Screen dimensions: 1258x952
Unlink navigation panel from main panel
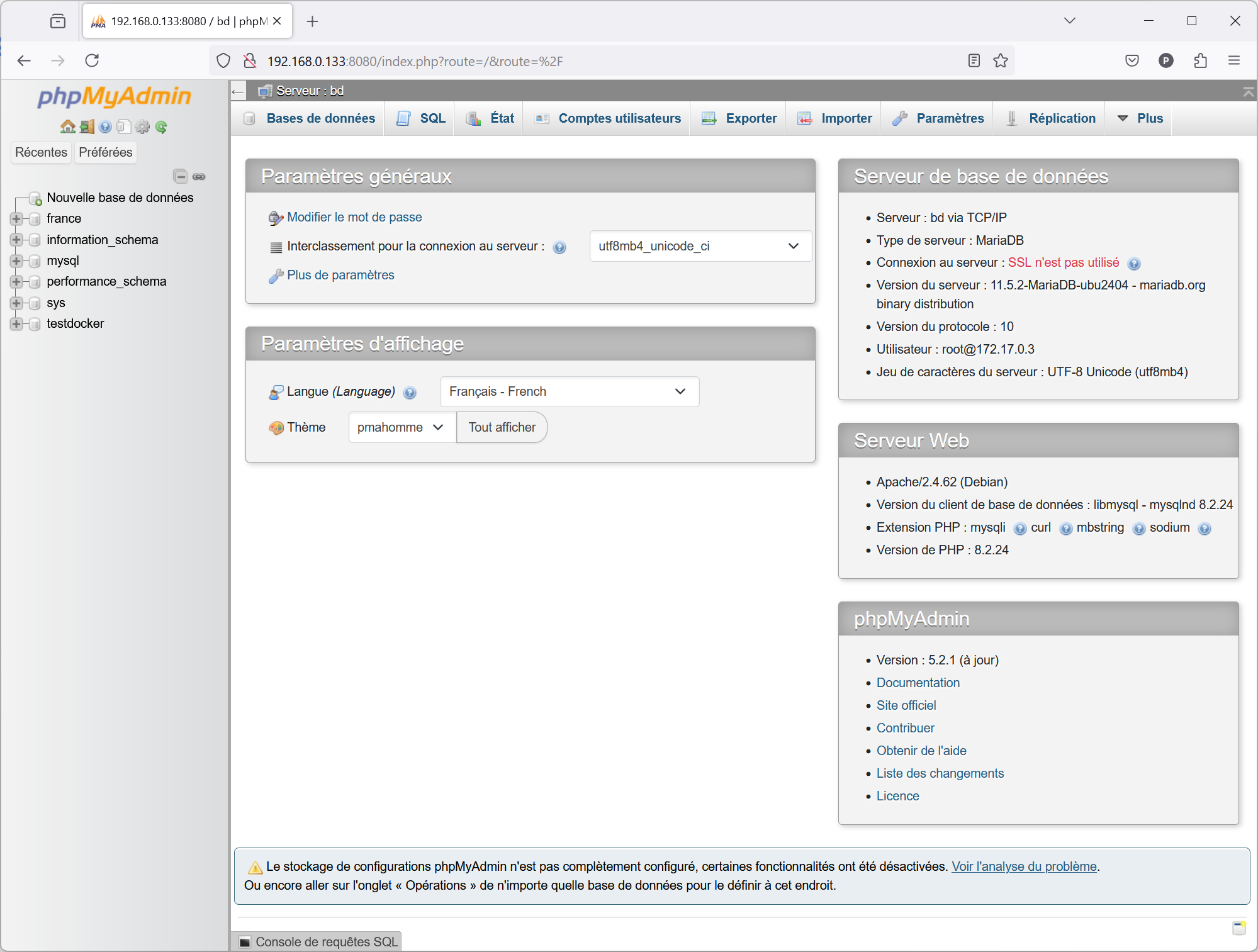coord(199,176)
